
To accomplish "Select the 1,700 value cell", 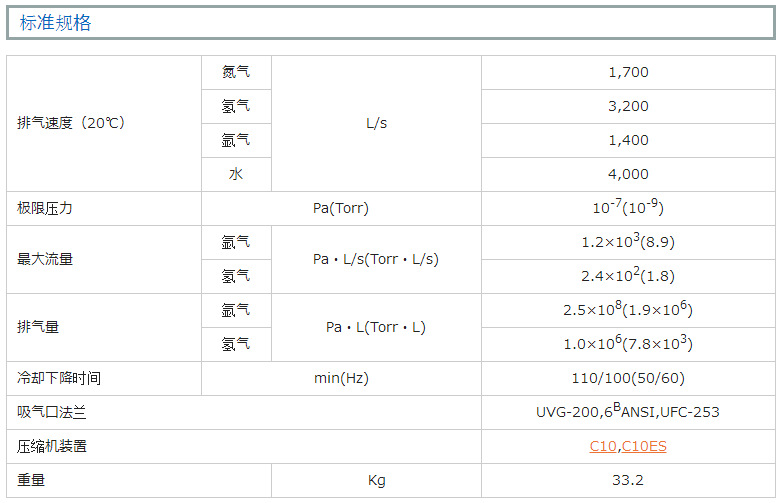I will click(x=628, y=72).
